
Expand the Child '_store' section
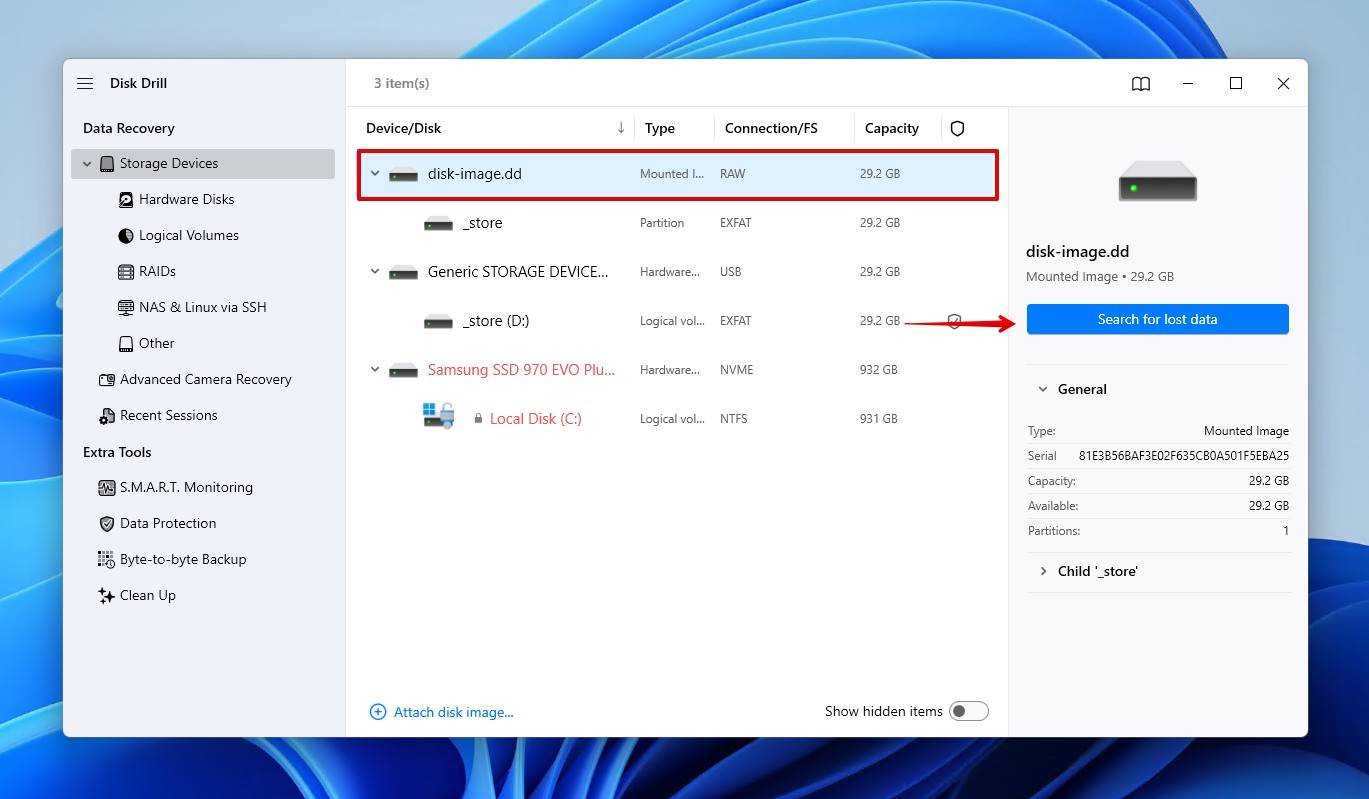(1043, 572)
